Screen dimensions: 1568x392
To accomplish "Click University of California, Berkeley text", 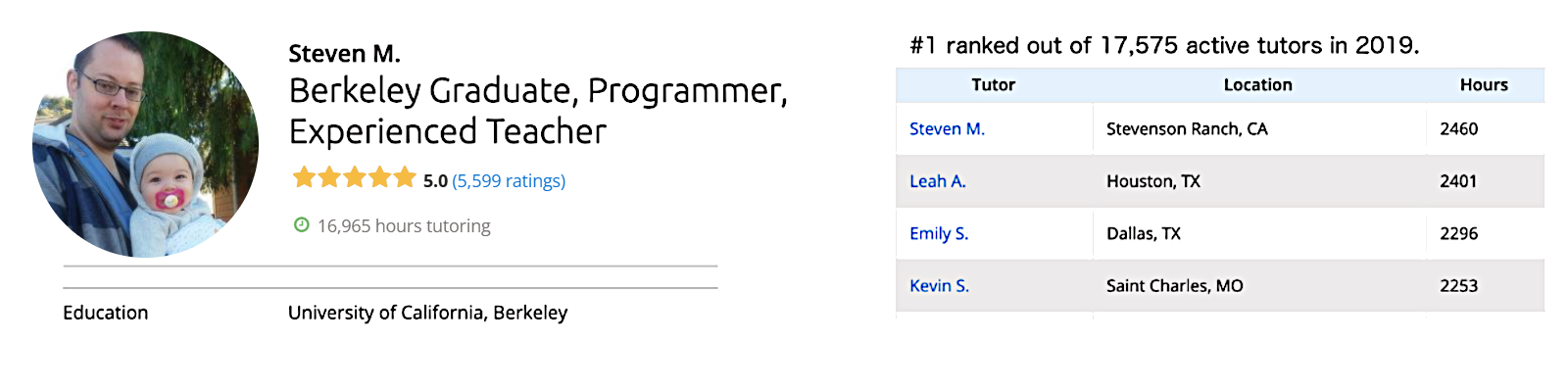I will pyautogui.click(x=427, y=313).
